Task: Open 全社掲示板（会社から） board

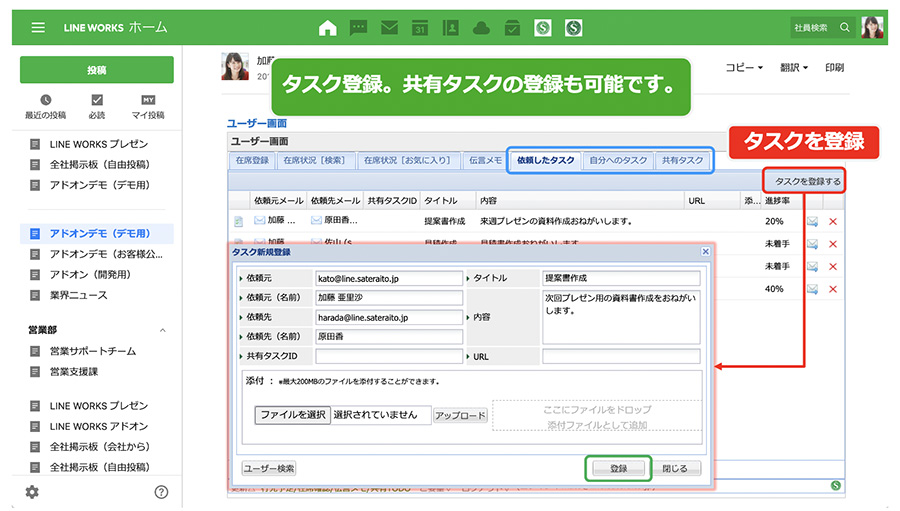Action: tap(99, 447)
